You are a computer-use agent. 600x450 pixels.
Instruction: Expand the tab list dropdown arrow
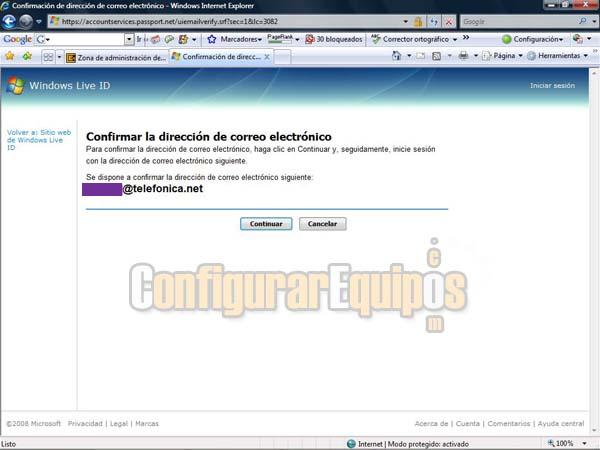(59, 57)
